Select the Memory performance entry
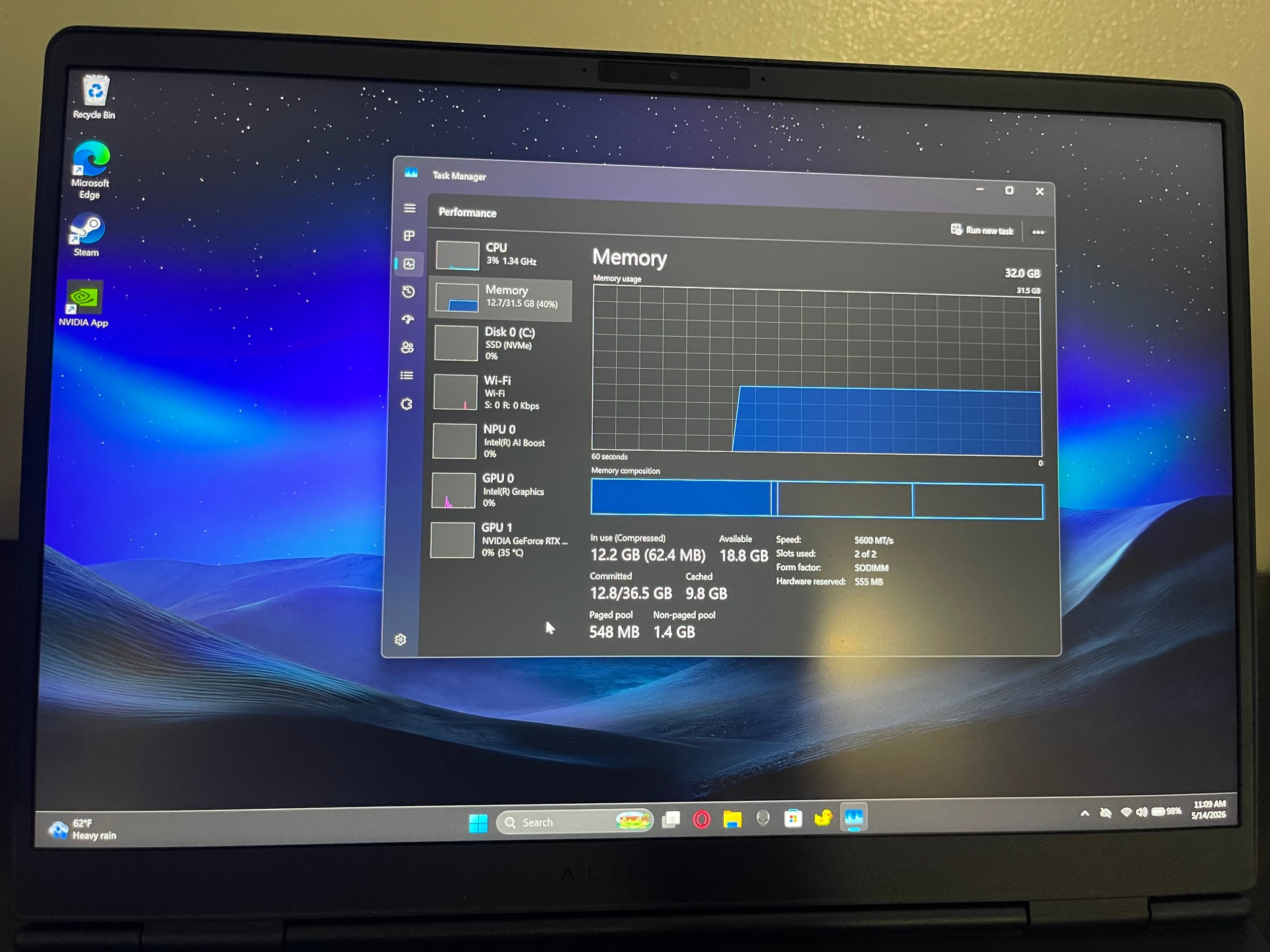The height and width of the screenshot is (952, 1270). 501,299
